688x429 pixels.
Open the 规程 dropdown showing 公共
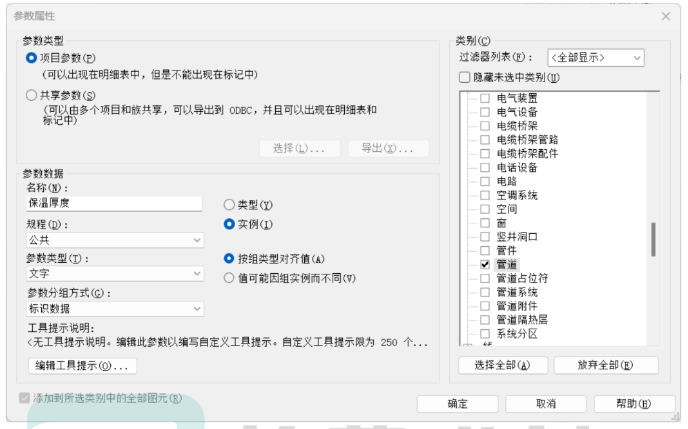point(115,240)
